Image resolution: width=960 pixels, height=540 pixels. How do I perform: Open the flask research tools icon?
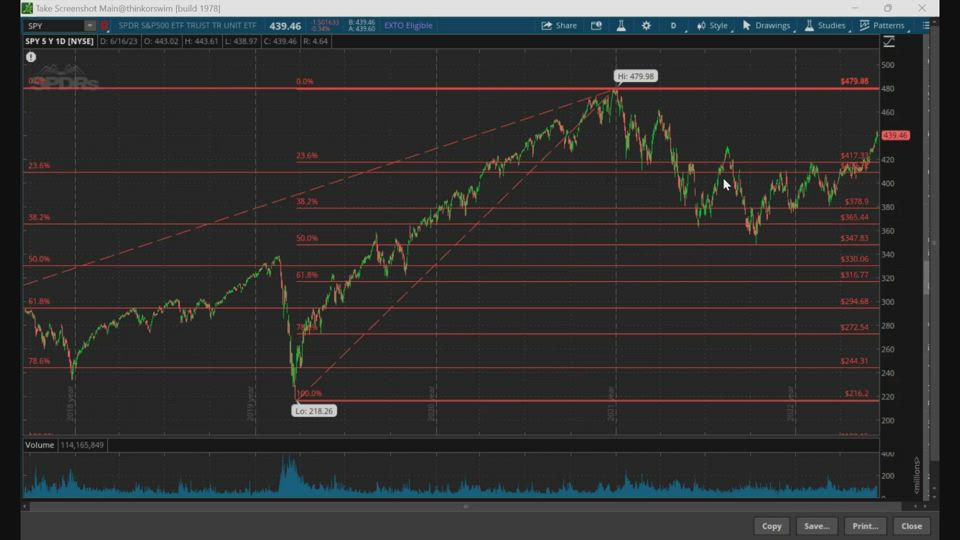(621, 25)
